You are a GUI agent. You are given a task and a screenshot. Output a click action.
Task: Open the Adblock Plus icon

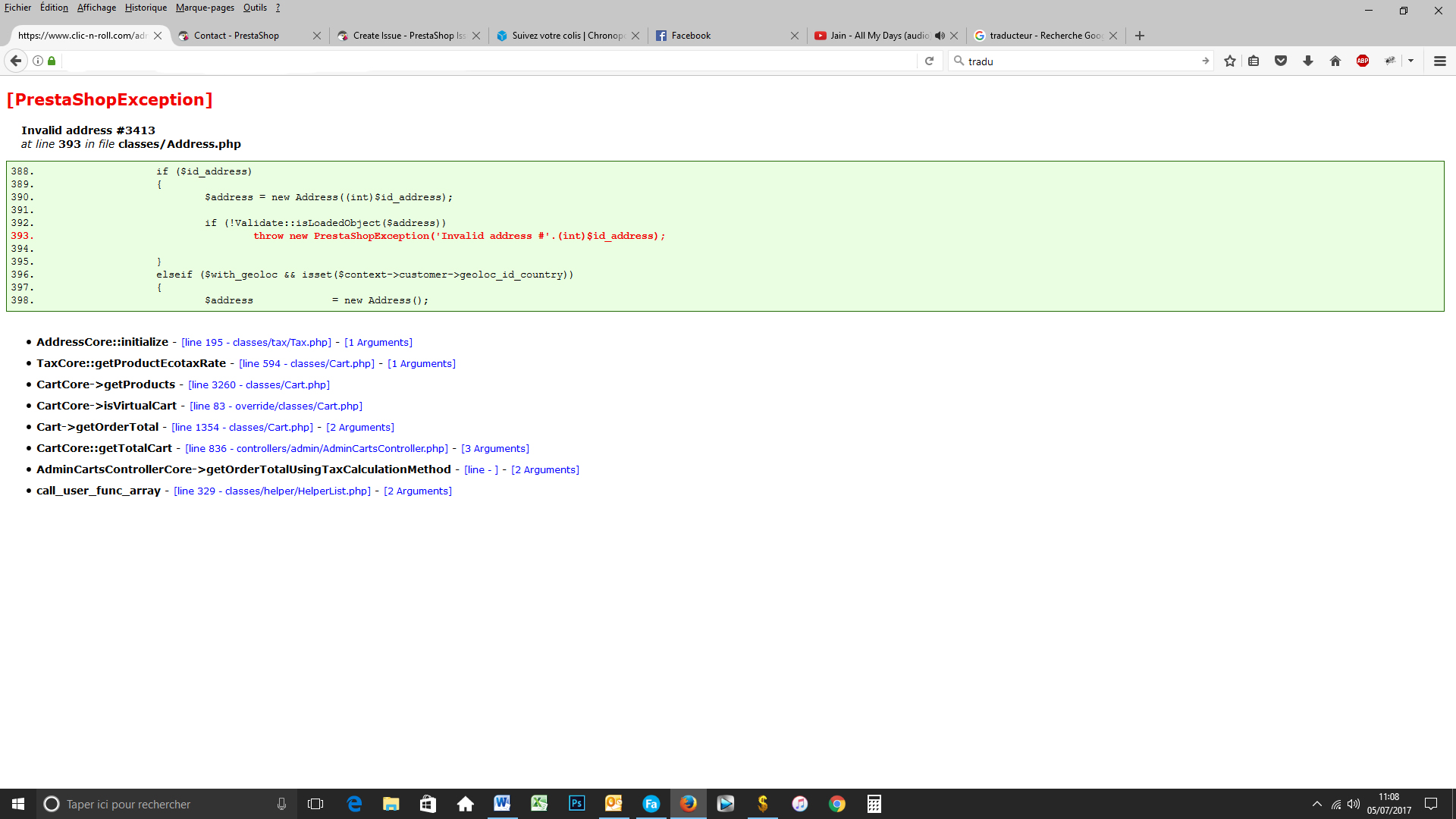pos(1363,61)
